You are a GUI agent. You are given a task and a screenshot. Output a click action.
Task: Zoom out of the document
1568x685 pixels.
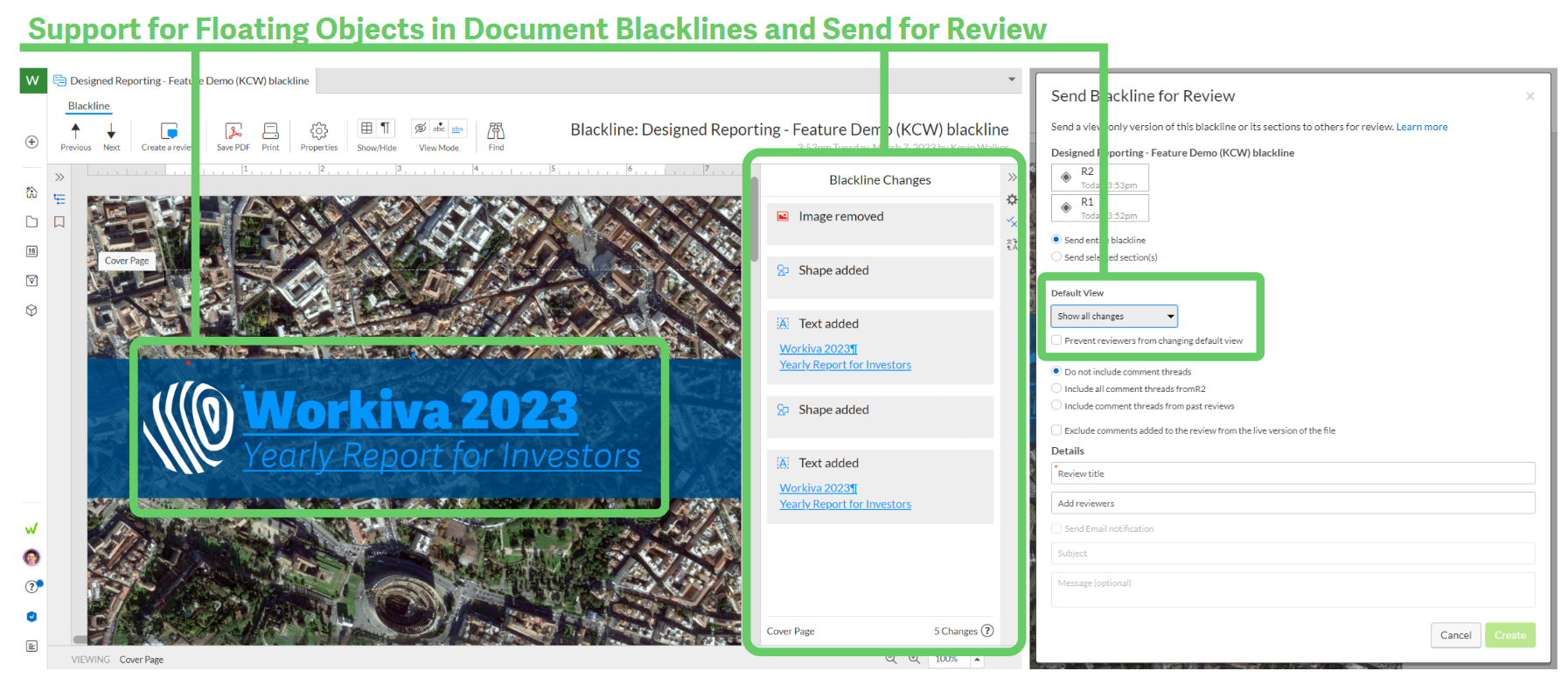[891, 659]
